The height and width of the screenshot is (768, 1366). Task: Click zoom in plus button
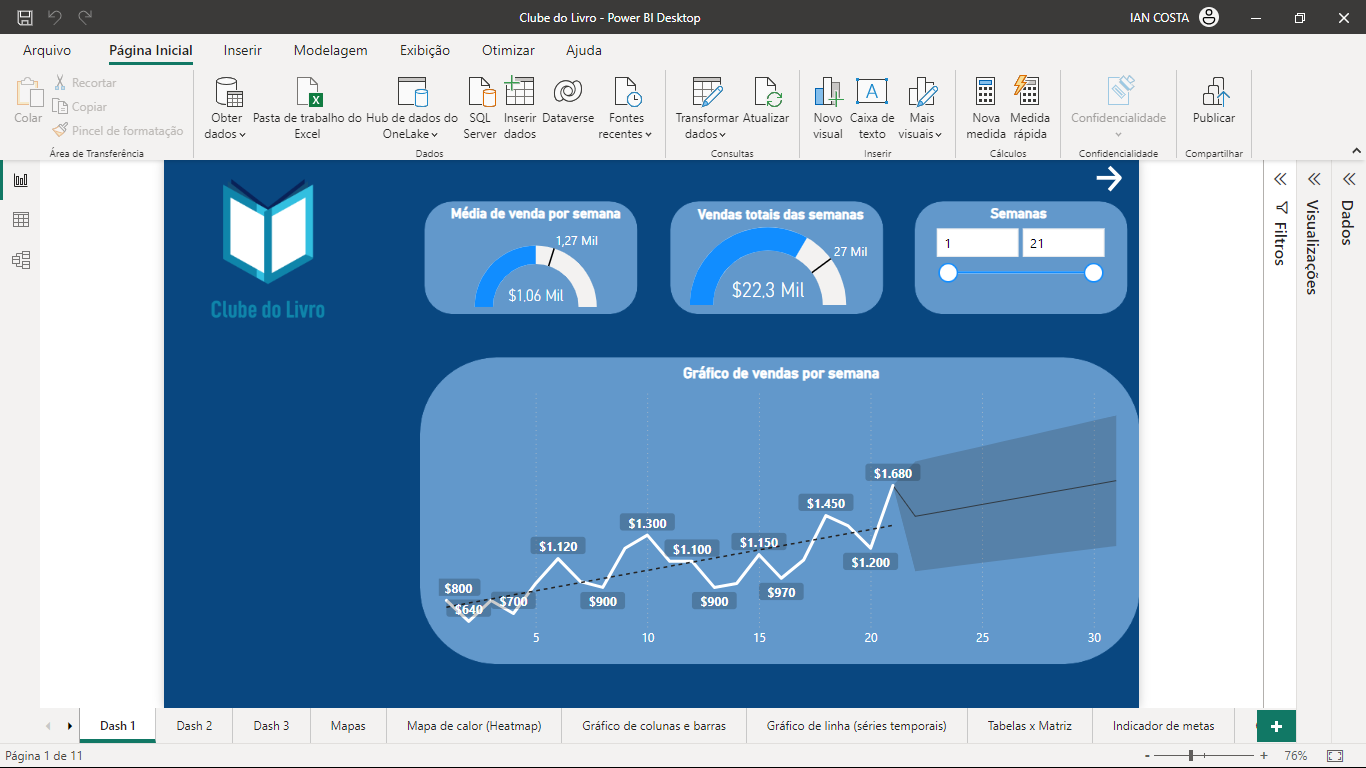click(x=1264, y=756)
